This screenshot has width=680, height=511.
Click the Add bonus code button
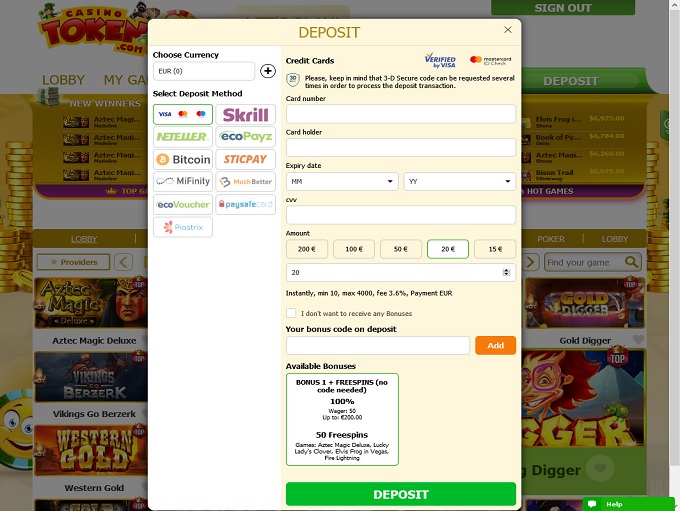tap(495, 345)
